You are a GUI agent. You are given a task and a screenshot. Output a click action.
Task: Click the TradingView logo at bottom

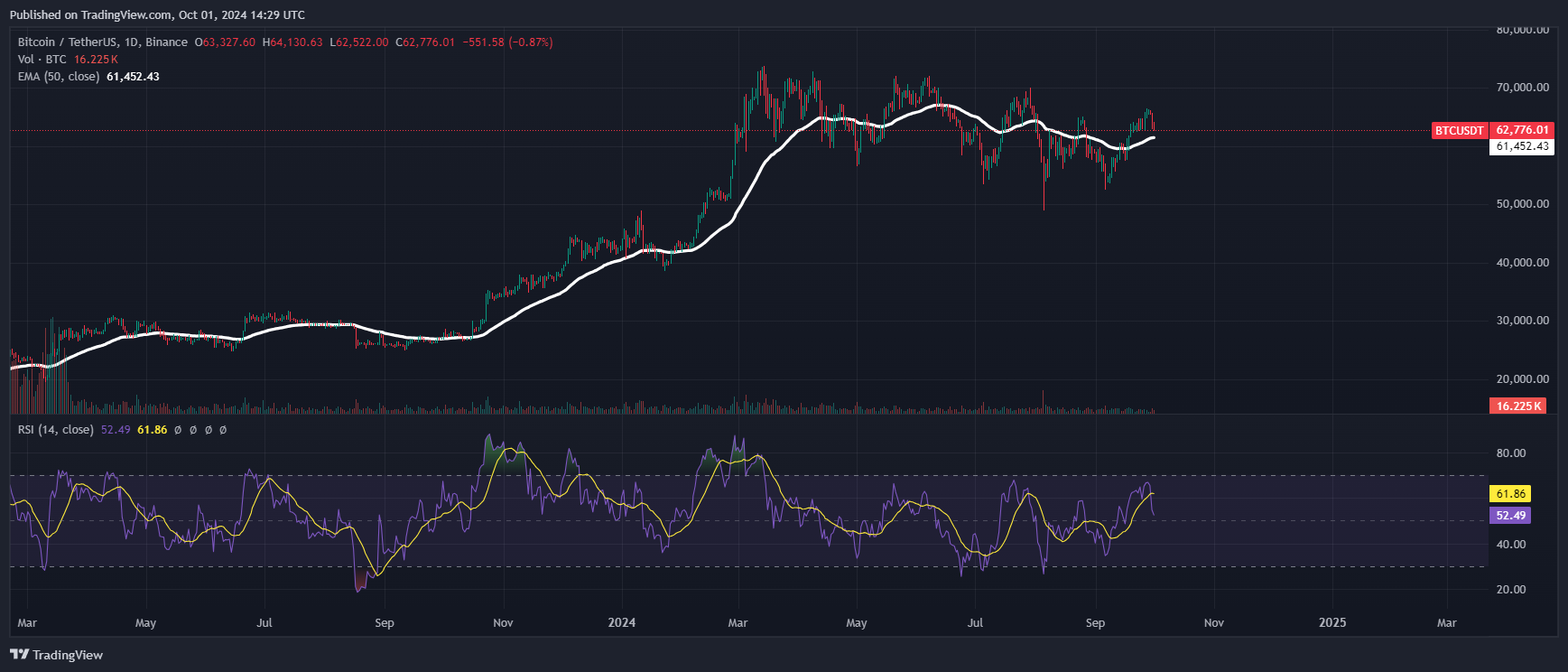[x=57, y=655]
